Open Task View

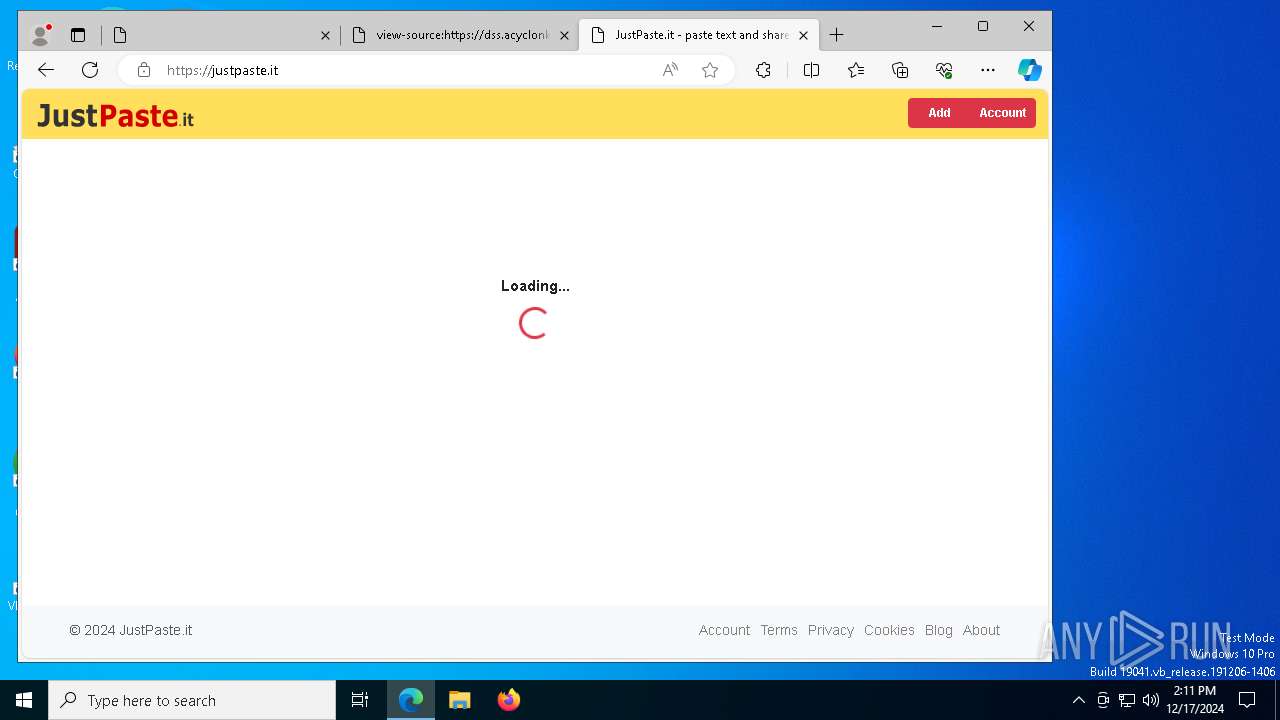[360, 700]
